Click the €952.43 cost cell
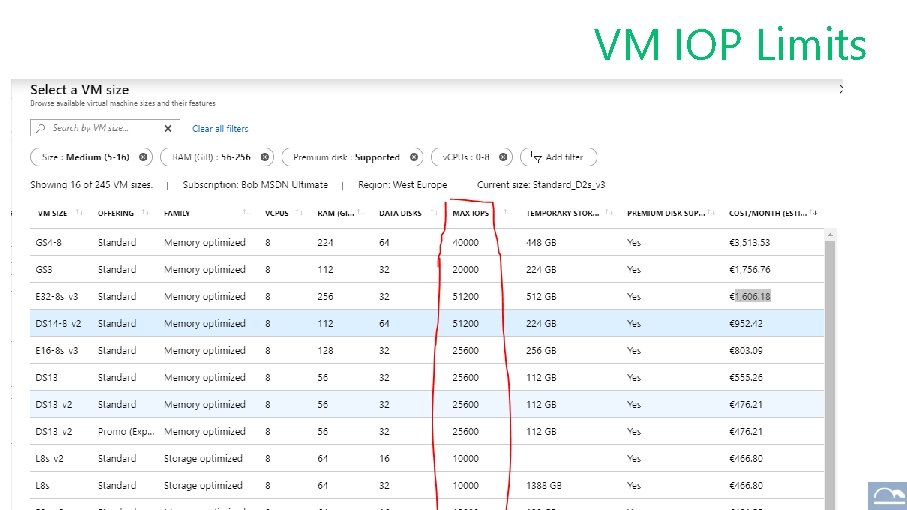 (746, 324)
